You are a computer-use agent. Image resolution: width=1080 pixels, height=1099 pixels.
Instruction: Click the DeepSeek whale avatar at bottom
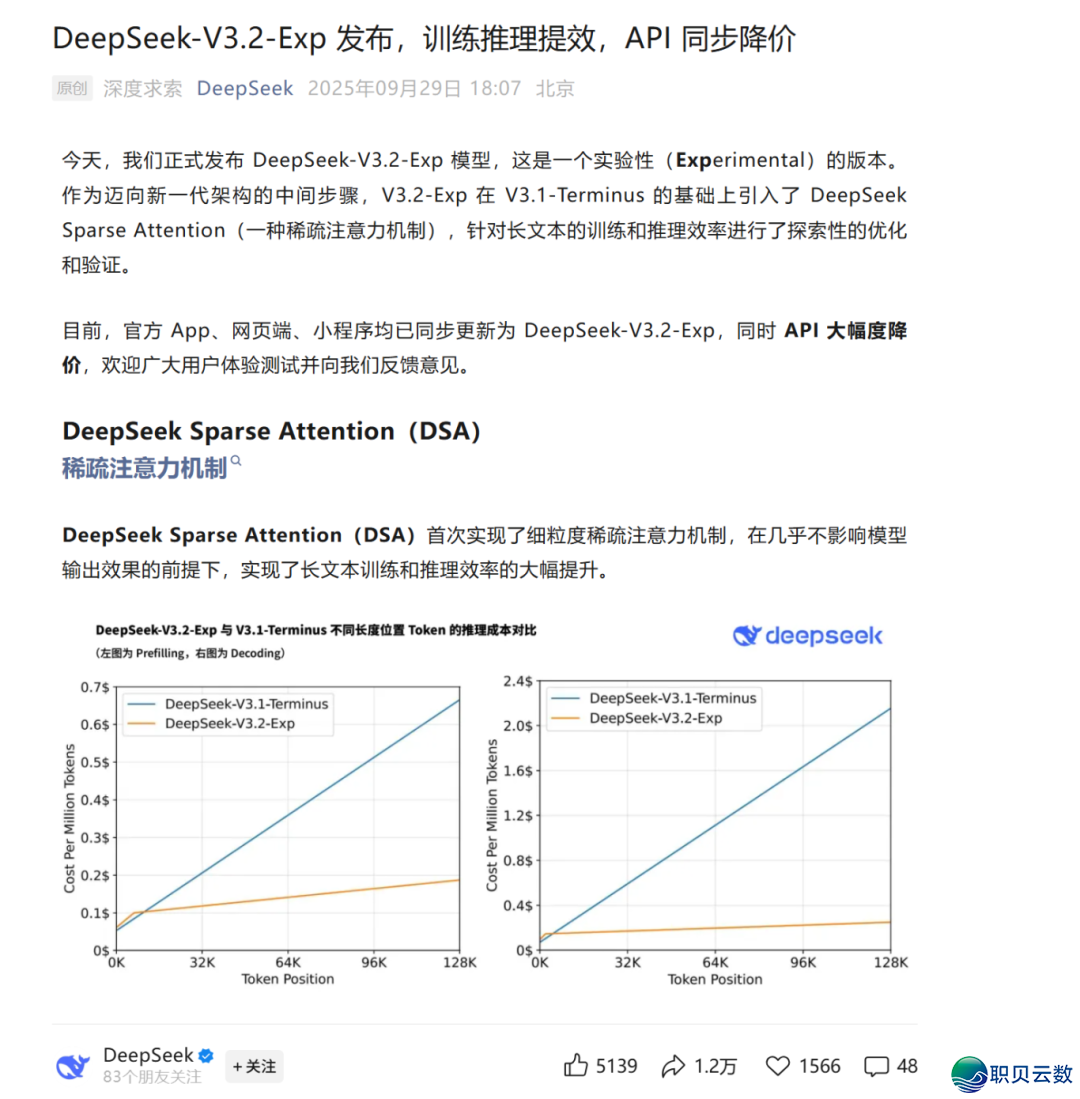pyautogui.click(x=73, y=1066)
